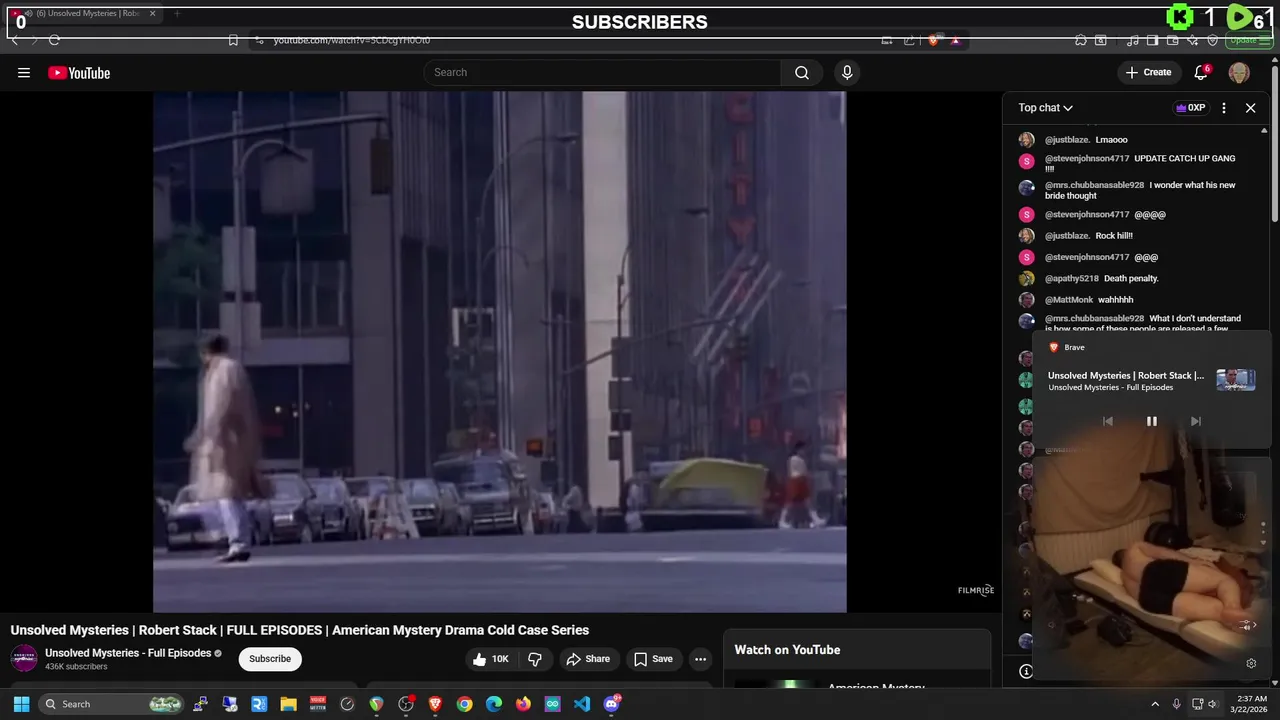Expand the Top chat dropdown
1280x720 pixels.
[x=1045, y=107]
